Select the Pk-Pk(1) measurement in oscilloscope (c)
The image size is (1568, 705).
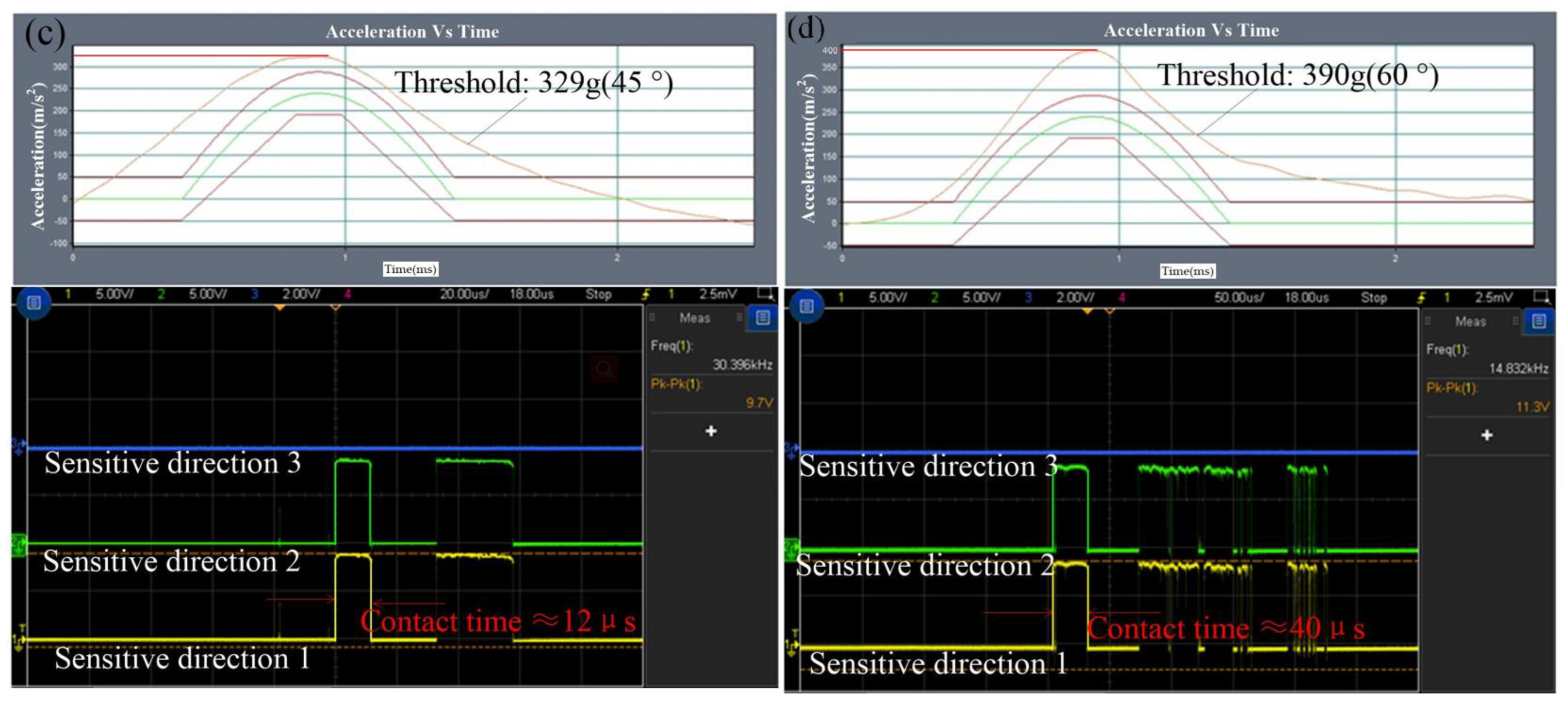tap(676, 384)
